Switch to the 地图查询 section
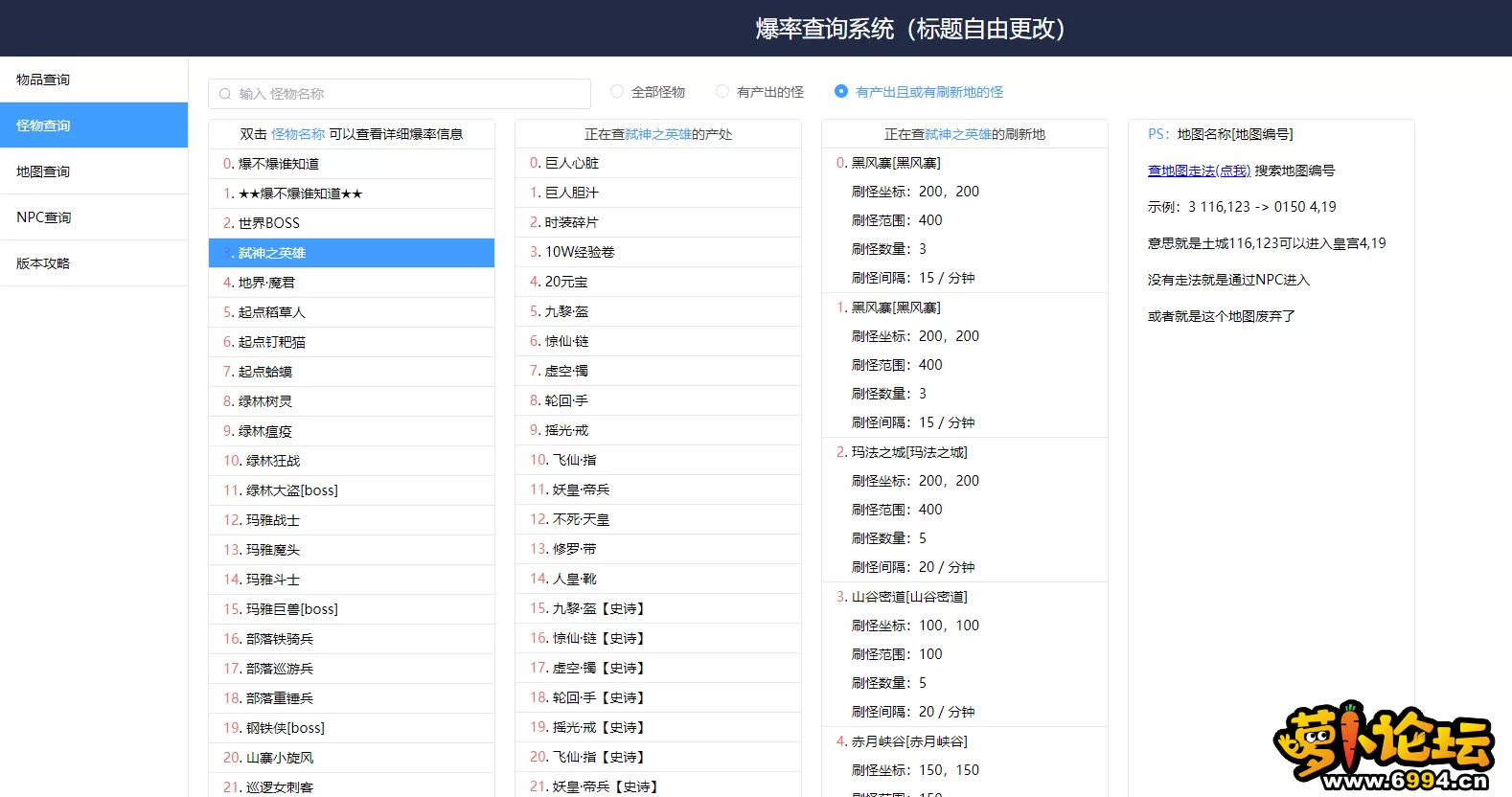1512x797 pixels. (94, 171)
